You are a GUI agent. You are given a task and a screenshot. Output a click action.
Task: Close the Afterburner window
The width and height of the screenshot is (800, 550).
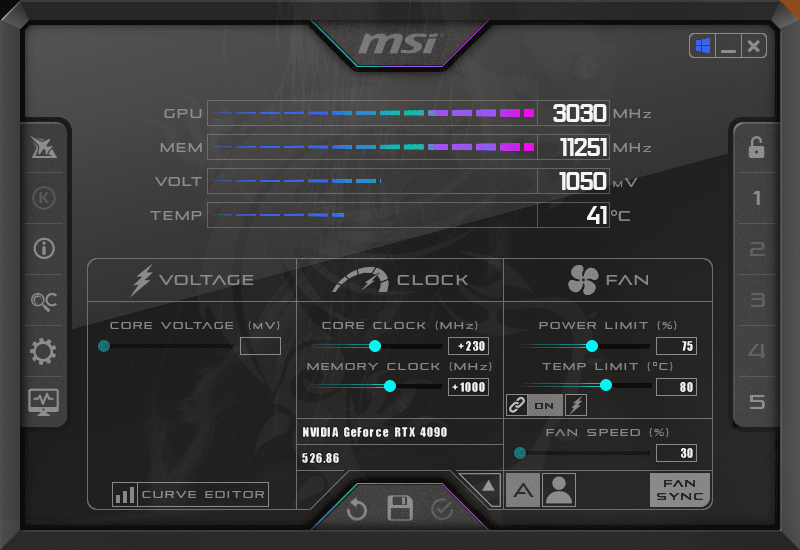coord(754,46)
